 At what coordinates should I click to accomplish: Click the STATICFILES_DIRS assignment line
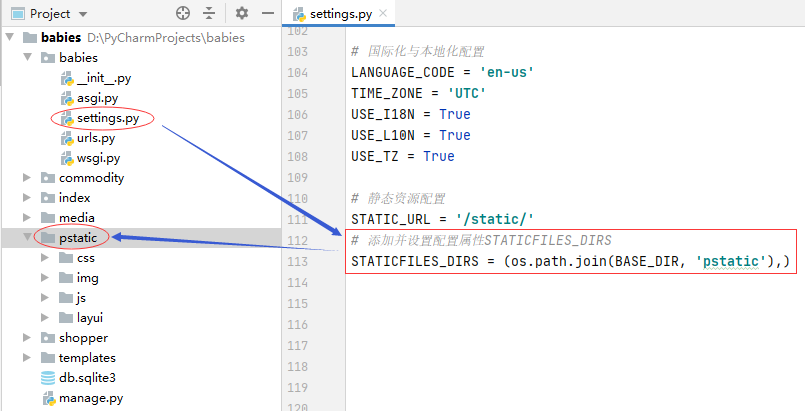(x=570, y=261)
